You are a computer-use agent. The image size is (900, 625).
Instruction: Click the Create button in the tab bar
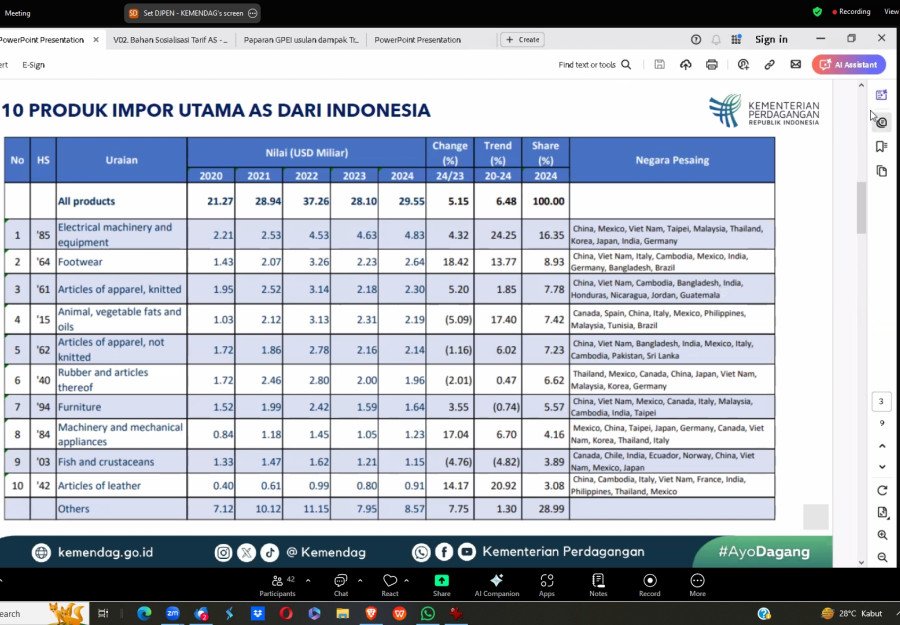tap(522, 40)
